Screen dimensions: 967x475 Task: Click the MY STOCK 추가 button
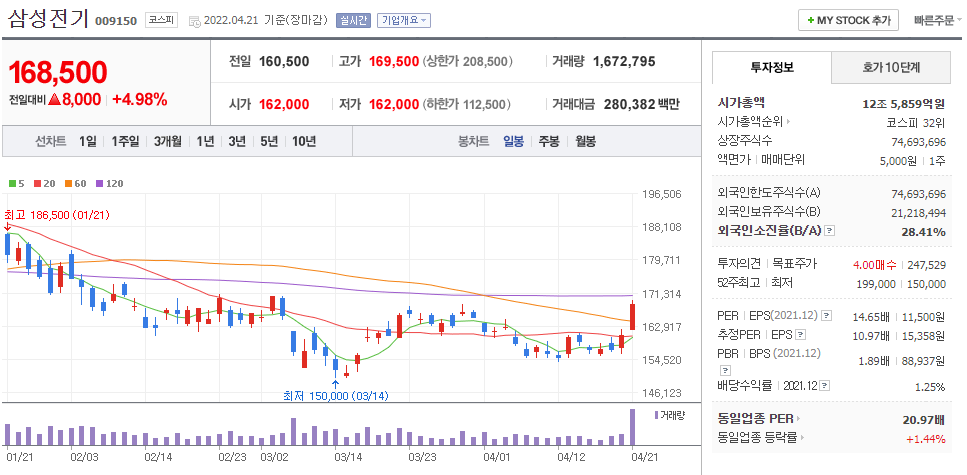[x=848, y=20]
